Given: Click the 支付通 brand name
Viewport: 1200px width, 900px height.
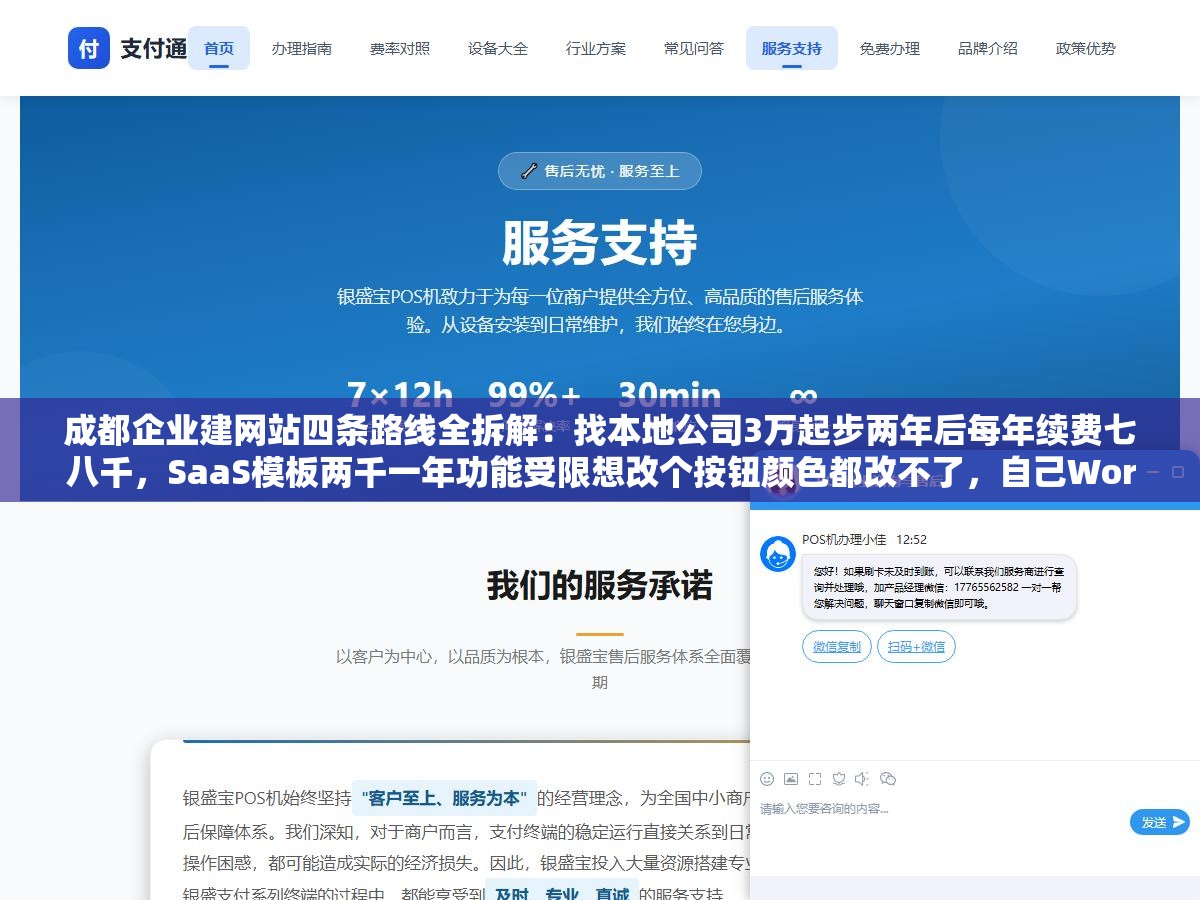Looking at the screenshot, I should click(x=154, y=48).
